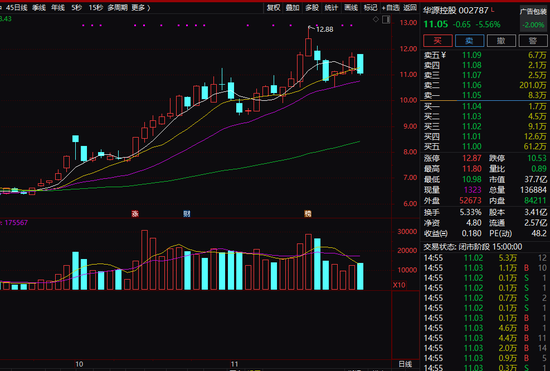This screenshot has width=550, height=371.
Task: Select the 买三 price 11.02
Action: point(472,126)
